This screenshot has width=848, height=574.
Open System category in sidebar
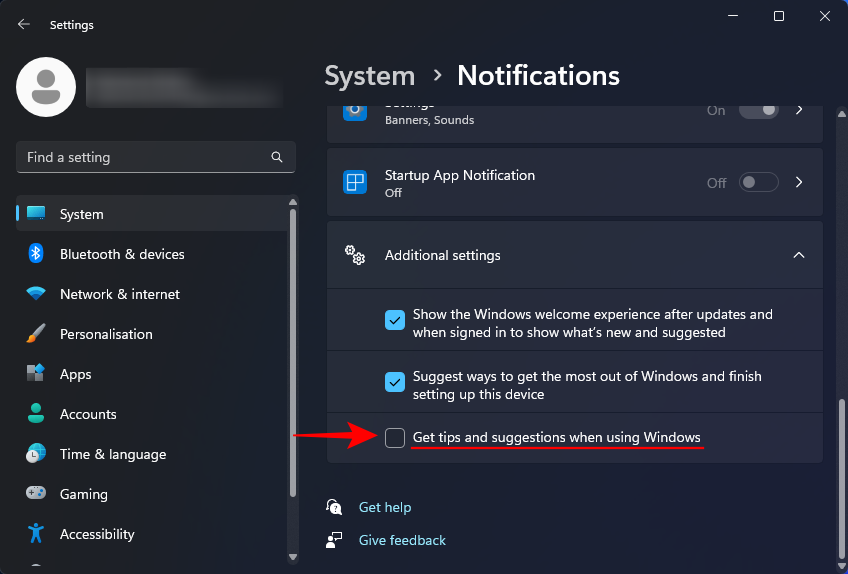pyautogui.click(x=152, y=213)
